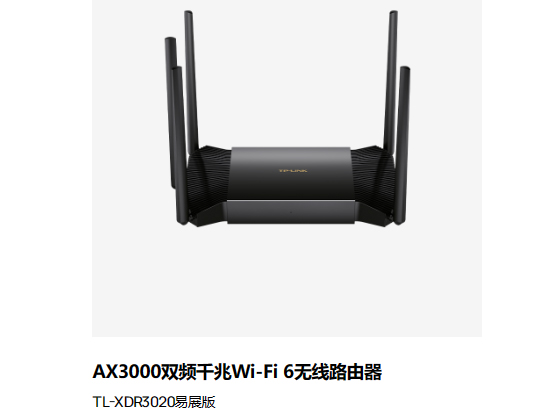The height and width of the screenshot is (418, 557).
Task: Click empty gray area below the router
Action: (287, 284)
